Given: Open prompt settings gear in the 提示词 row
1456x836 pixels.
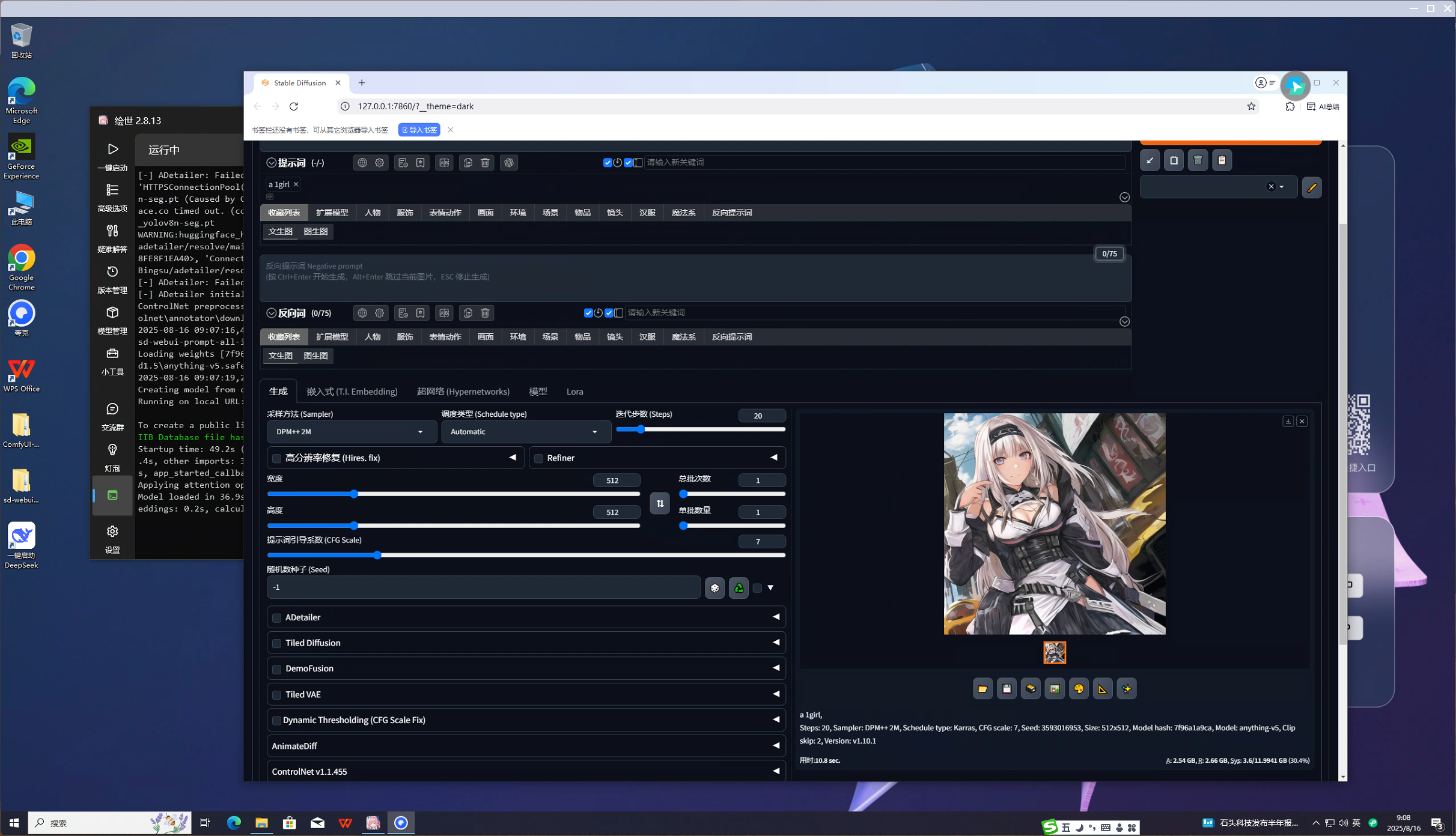Looking at the screenshot, I should click(x=379, y=163).
